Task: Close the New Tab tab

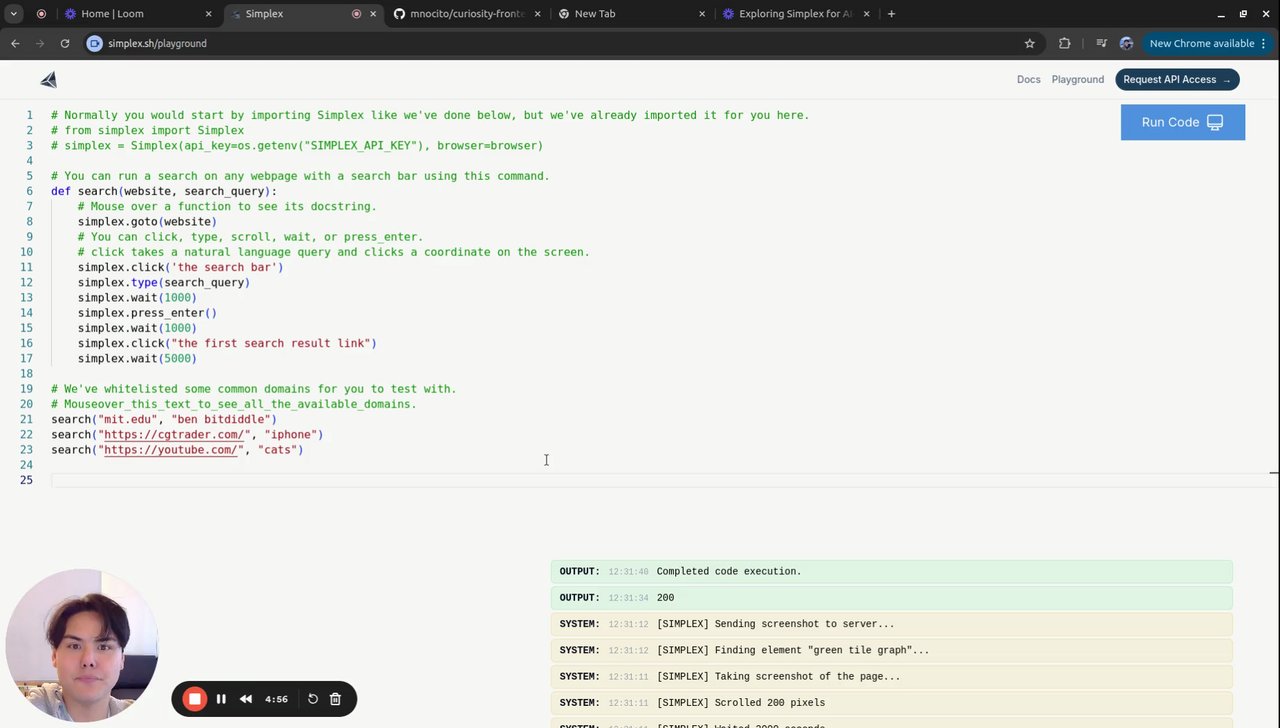Action: coord(702,14)
